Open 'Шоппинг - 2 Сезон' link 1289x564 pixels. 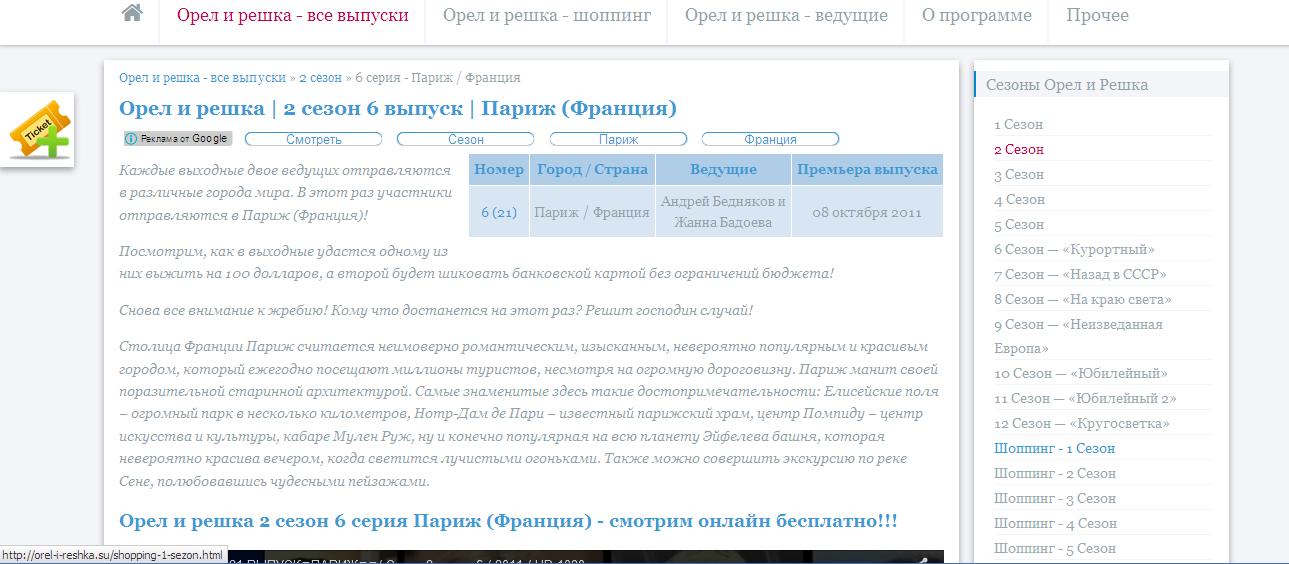pyautogui.click(x=1054, y=474)
